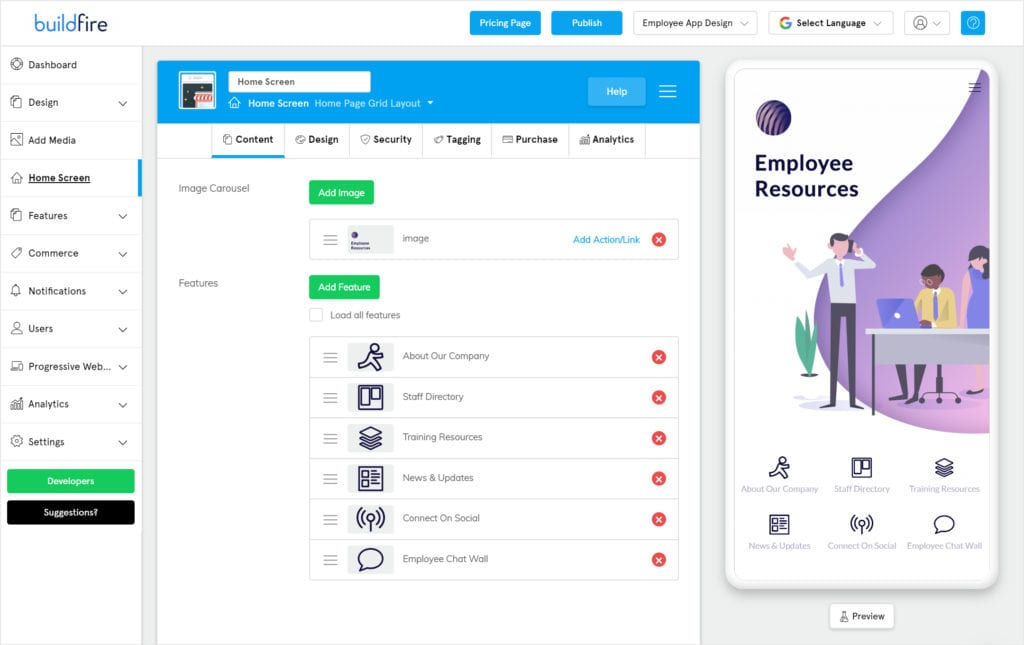This screenshot has width=1024, height=645.
Task: Click the Publish button
Action: pos(587,23)
